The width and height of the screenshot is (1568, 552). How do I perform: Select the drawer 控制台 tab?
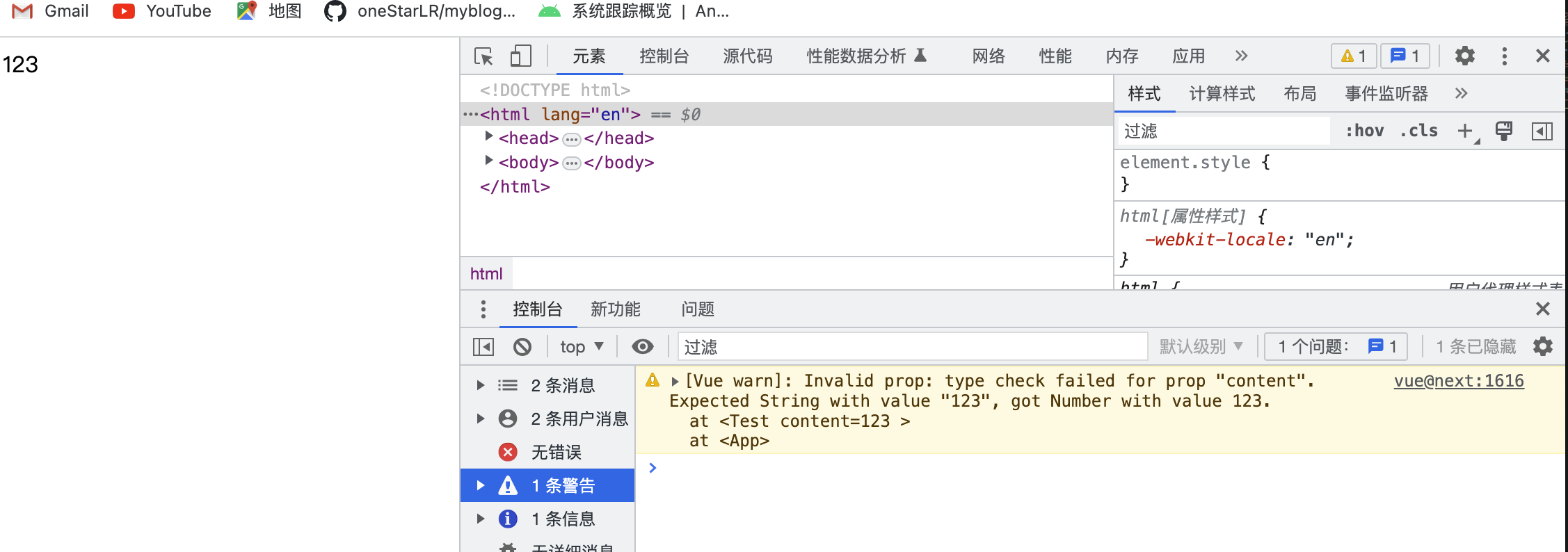[538, 309]
